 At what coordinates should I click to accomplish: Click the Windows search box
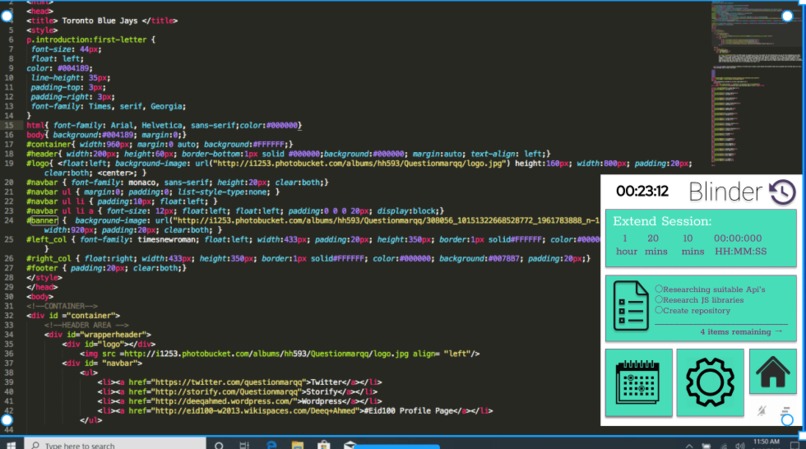point(116,444)
